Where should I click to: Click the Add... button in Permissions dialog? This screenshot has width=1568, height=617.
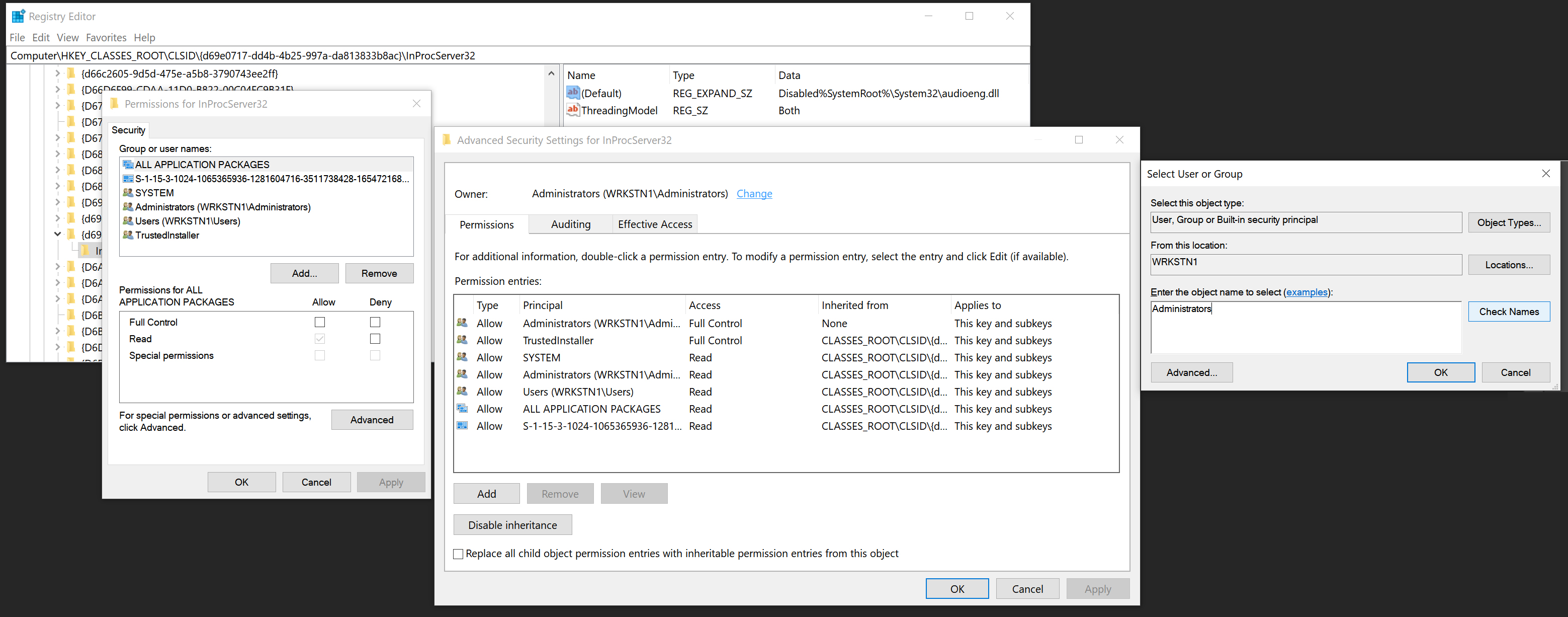pos(304,273)
